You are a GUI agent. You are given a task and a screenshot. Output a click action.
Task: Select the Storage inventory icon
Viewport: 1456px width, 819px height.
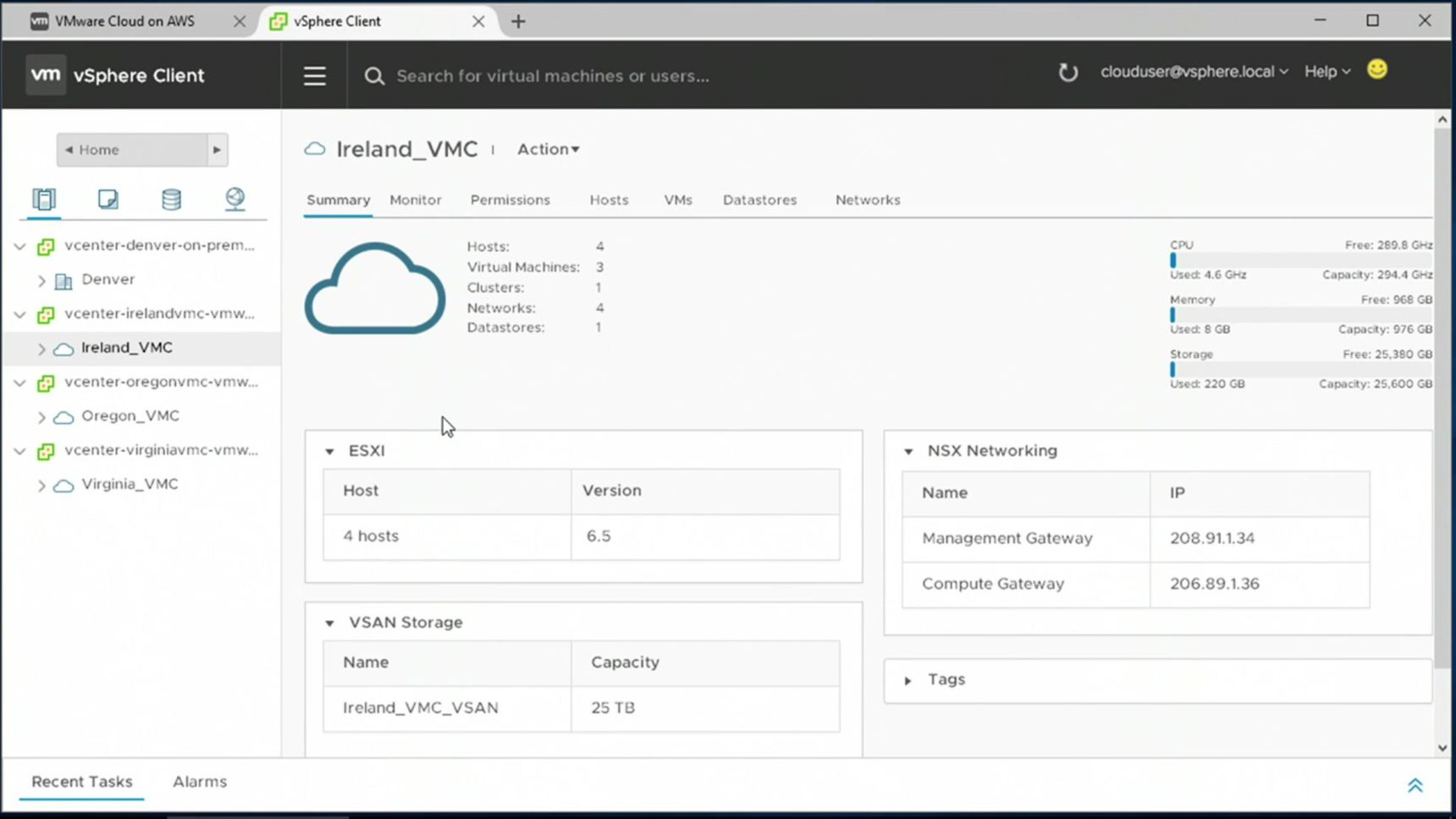tap(171, 199)
